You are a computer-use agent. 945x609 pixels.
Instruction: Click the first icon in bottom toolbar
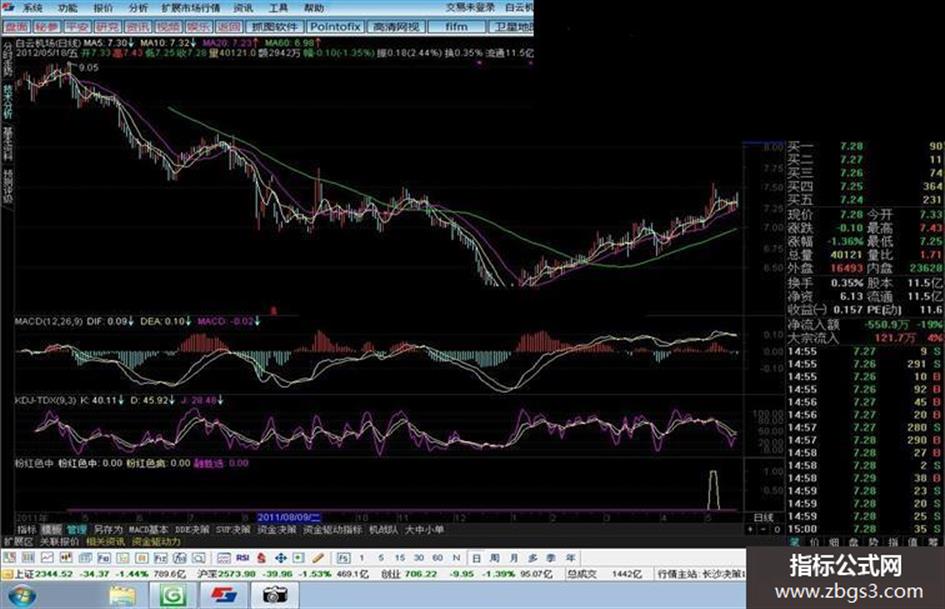[x=10, y=558]
